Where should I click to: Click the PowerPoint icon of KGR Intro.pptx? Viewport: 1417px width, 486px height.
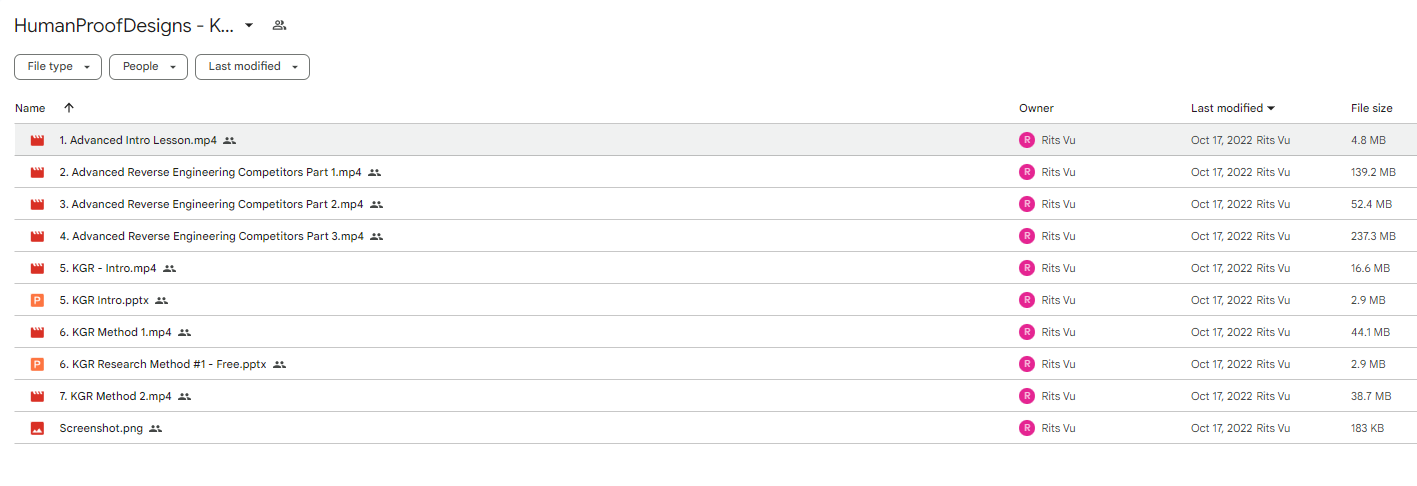pos(37,300)
